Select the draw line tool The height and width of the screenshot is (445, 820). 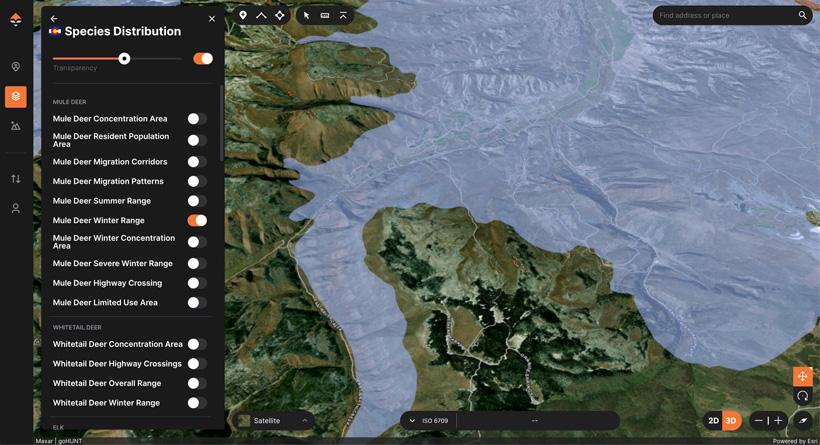(261, 15)
